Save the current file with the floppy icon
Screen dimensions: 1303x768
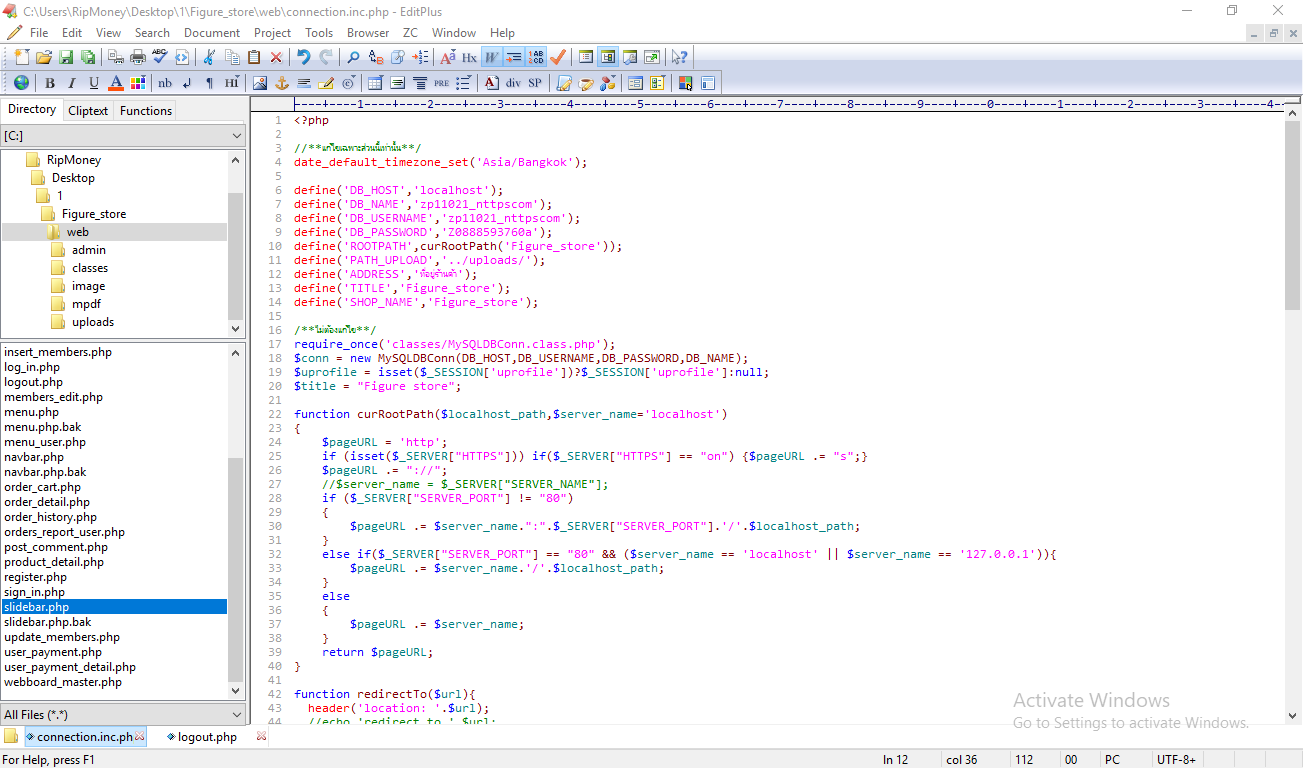[x=66, y=57]
